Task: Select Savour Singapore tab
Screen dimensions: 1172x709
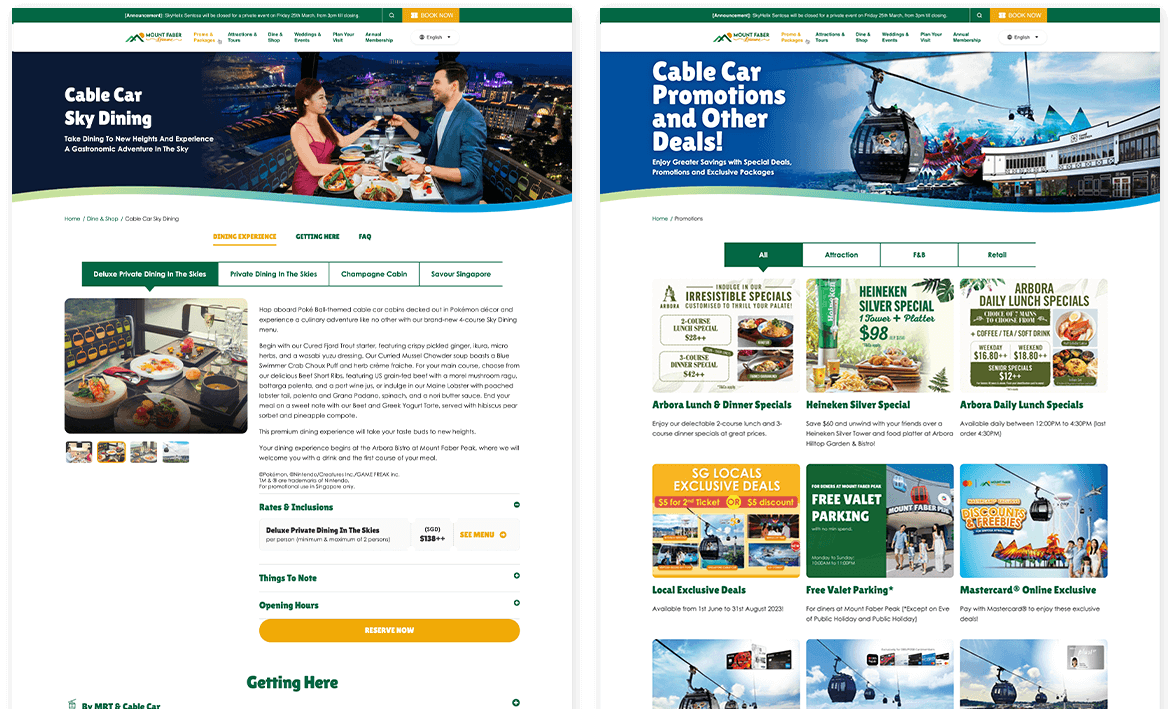Action: (460, 274)
